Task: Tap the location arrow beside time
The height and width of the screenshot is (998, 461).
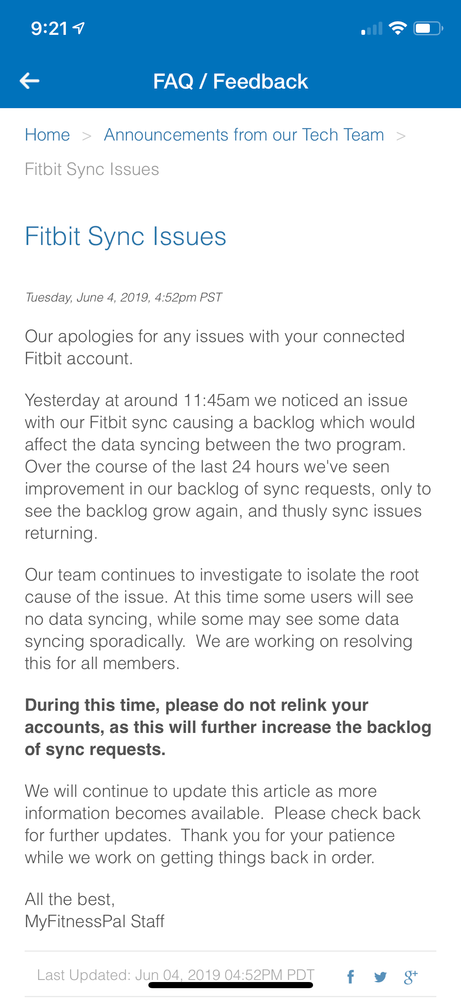Action: [80, 28]
